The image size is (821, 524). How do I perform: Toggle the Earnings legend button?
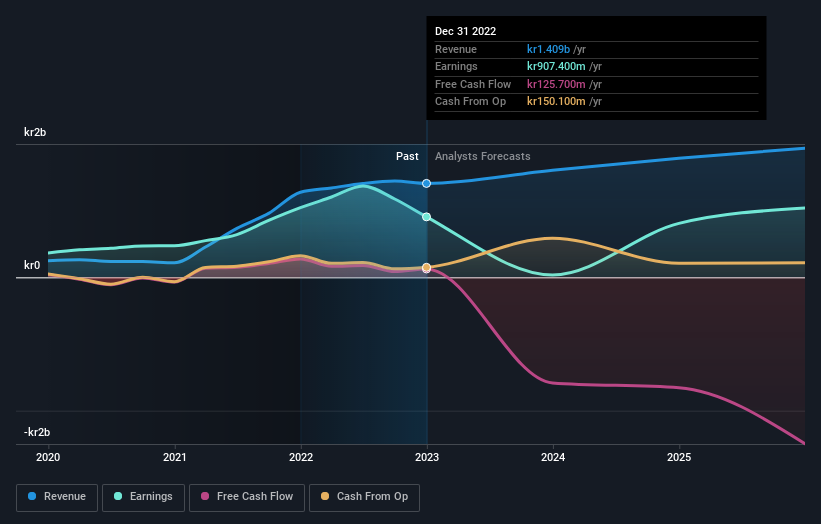143,497
